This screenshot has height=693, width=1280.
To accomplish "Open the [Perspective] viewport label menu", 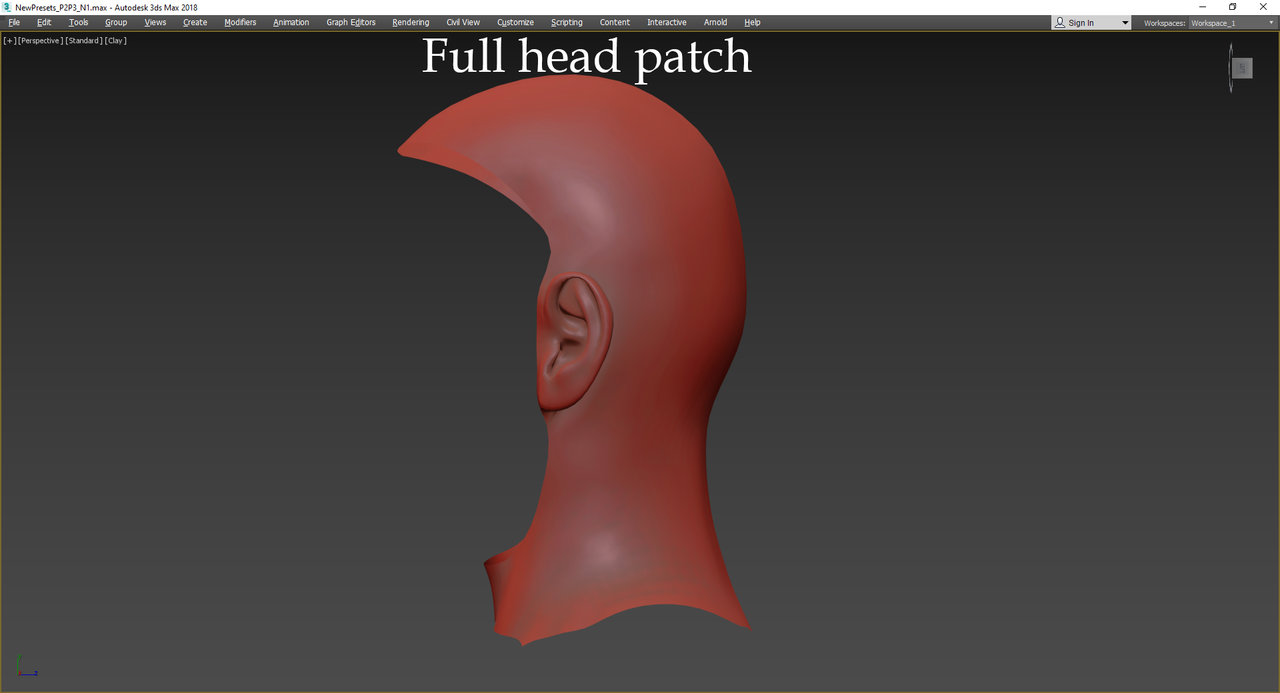I will (40, 41).
